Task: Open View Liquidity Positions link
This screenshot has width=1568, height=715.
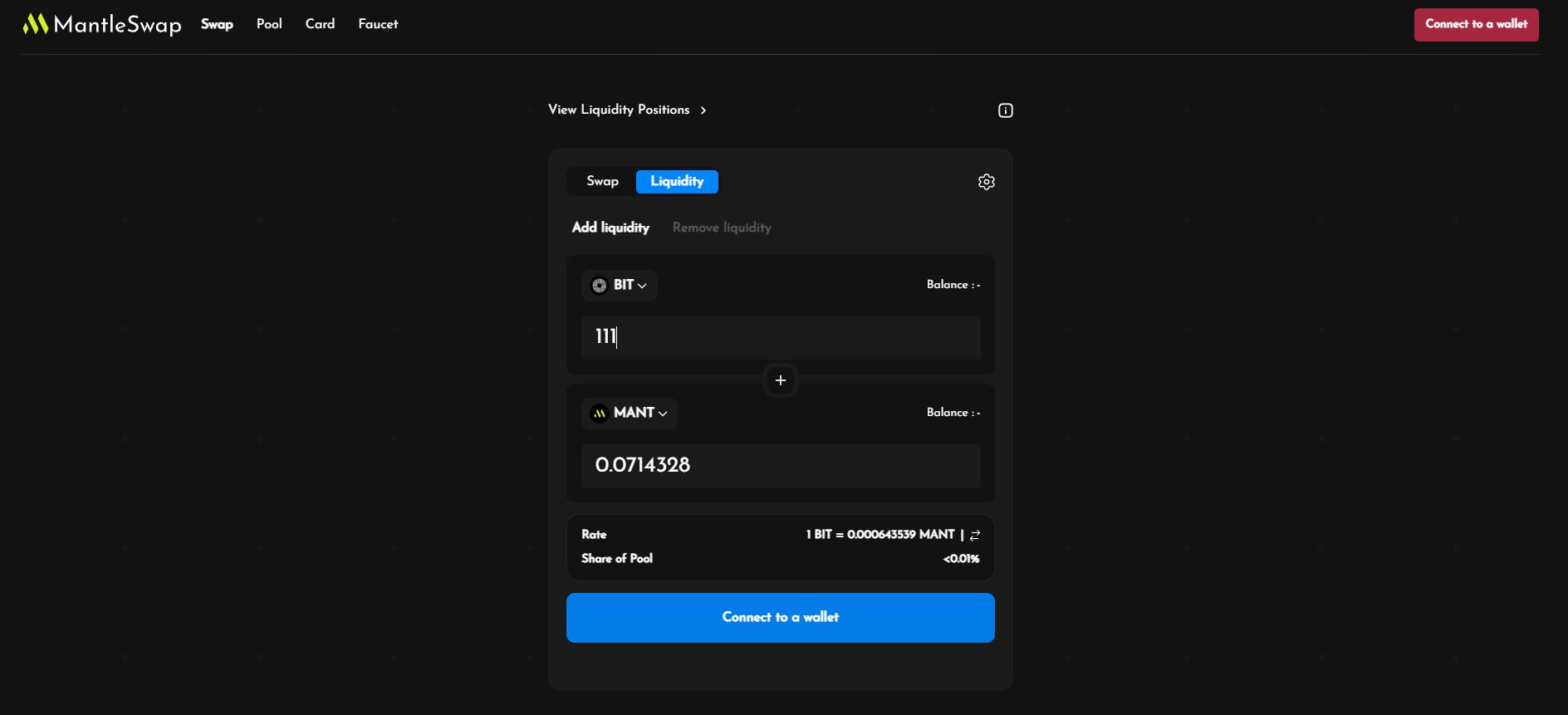Action: click(619, 110)
